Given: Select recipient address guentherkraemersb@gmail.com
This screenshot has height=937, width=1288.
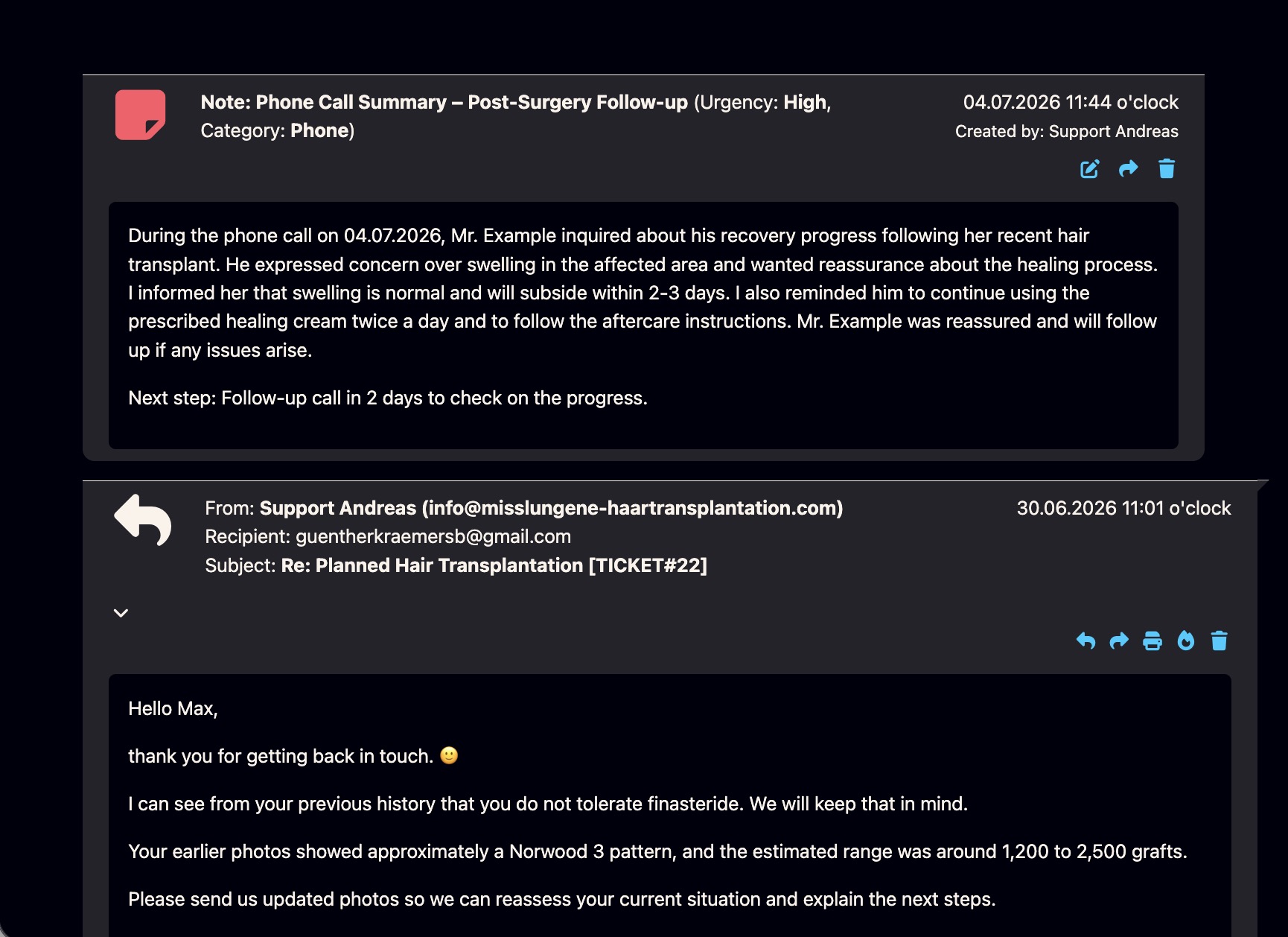Looking at the screenshot, I should 433,536.
